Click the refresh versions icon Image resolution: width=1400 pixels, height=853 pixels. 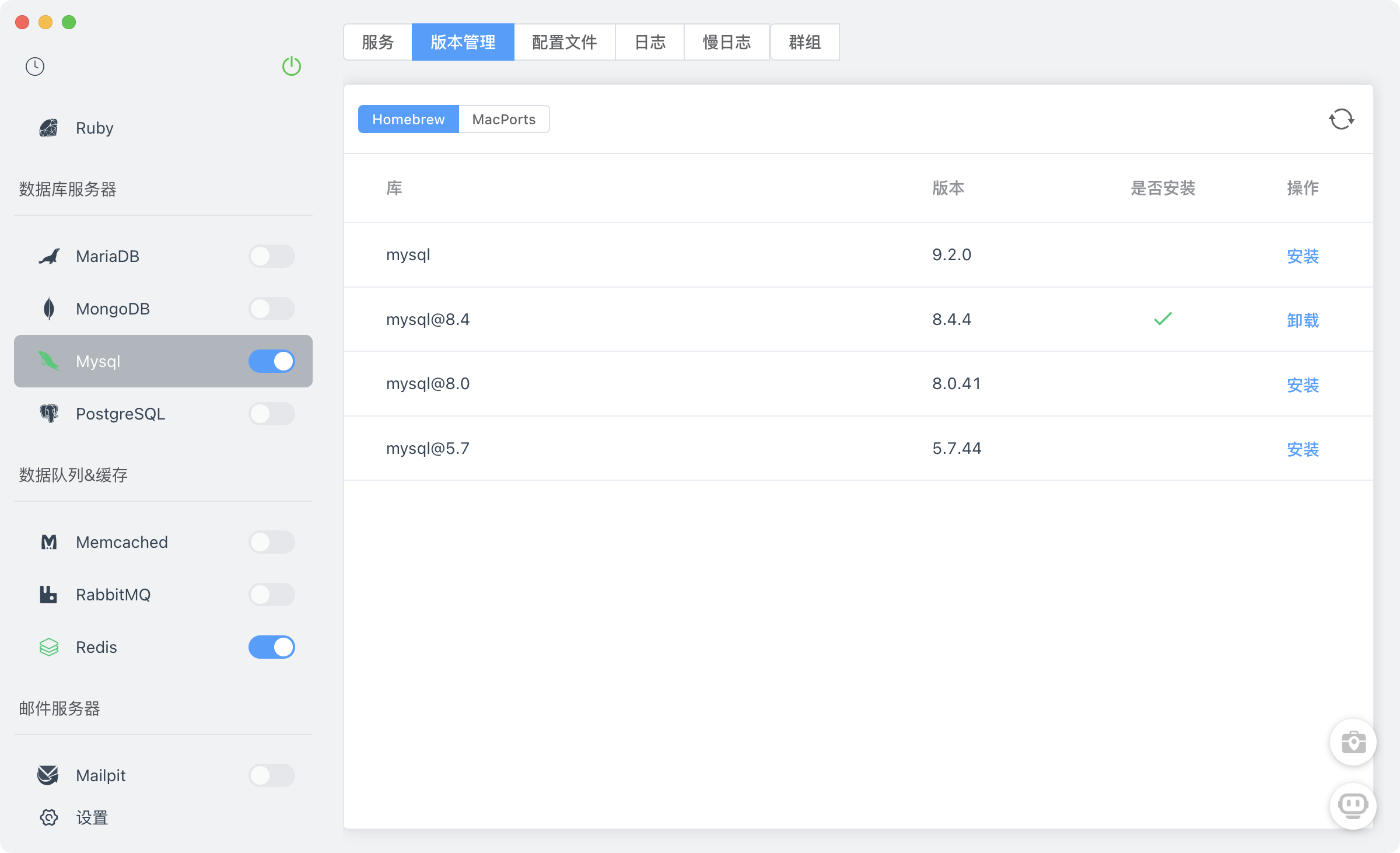[1341, 119]
